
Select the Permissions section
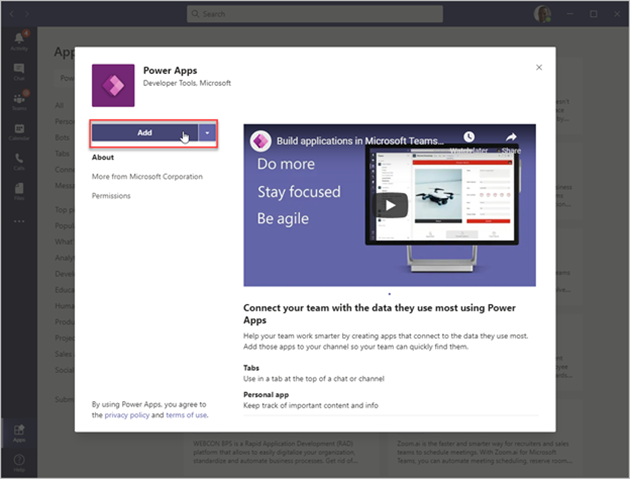(111, 196)
